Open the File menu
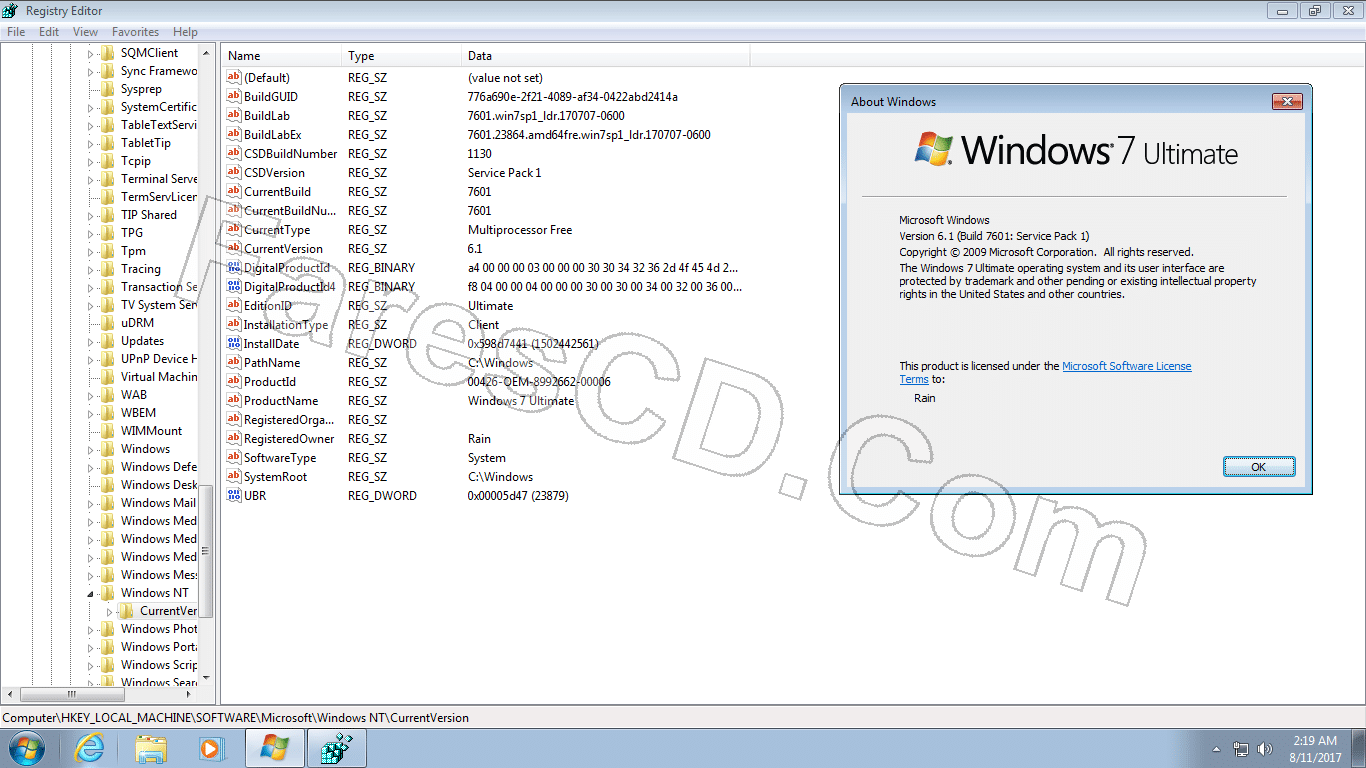The height and width of the screenshot is (768, 1366). [x=15, y=32]
